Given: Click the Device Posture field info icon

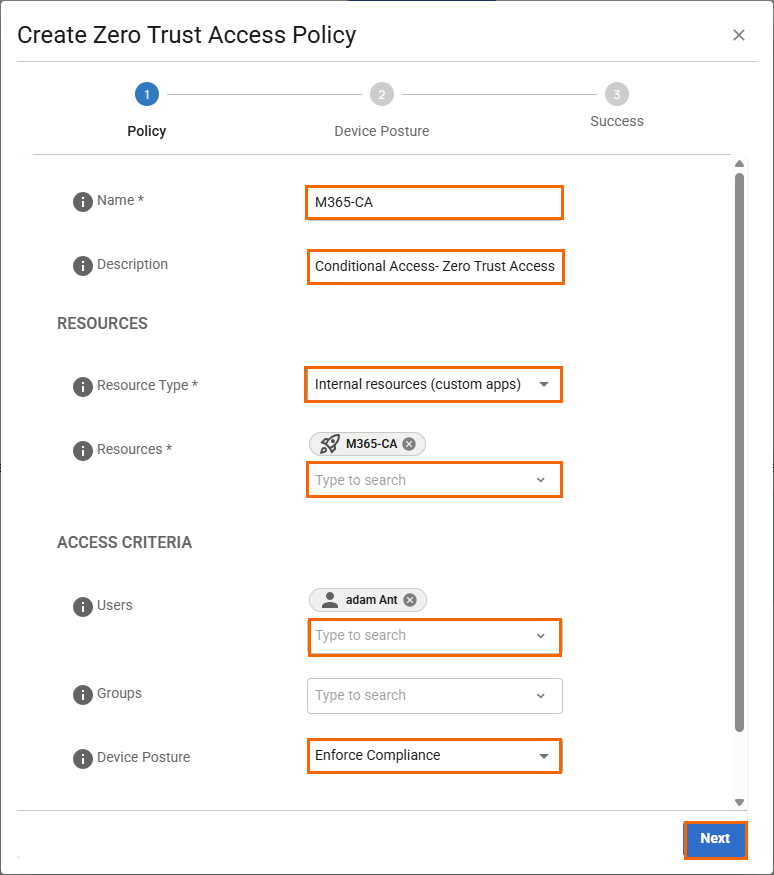Looking at the screenshot, I should point(83,758).
